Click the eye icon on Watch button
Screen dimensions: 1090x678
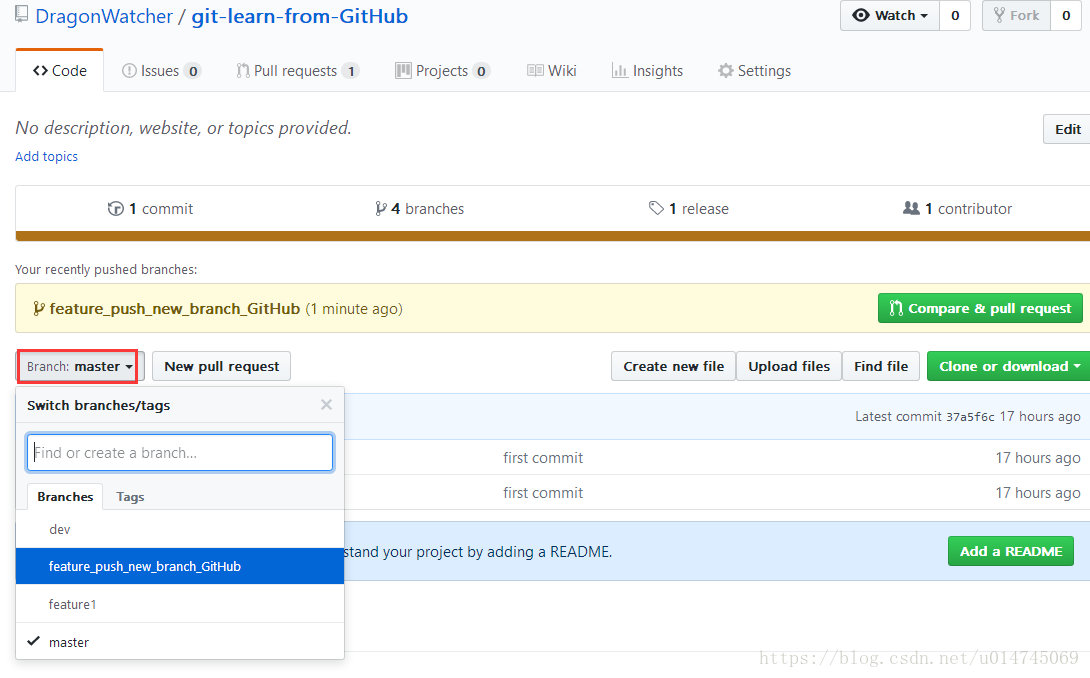pos(861,15)
